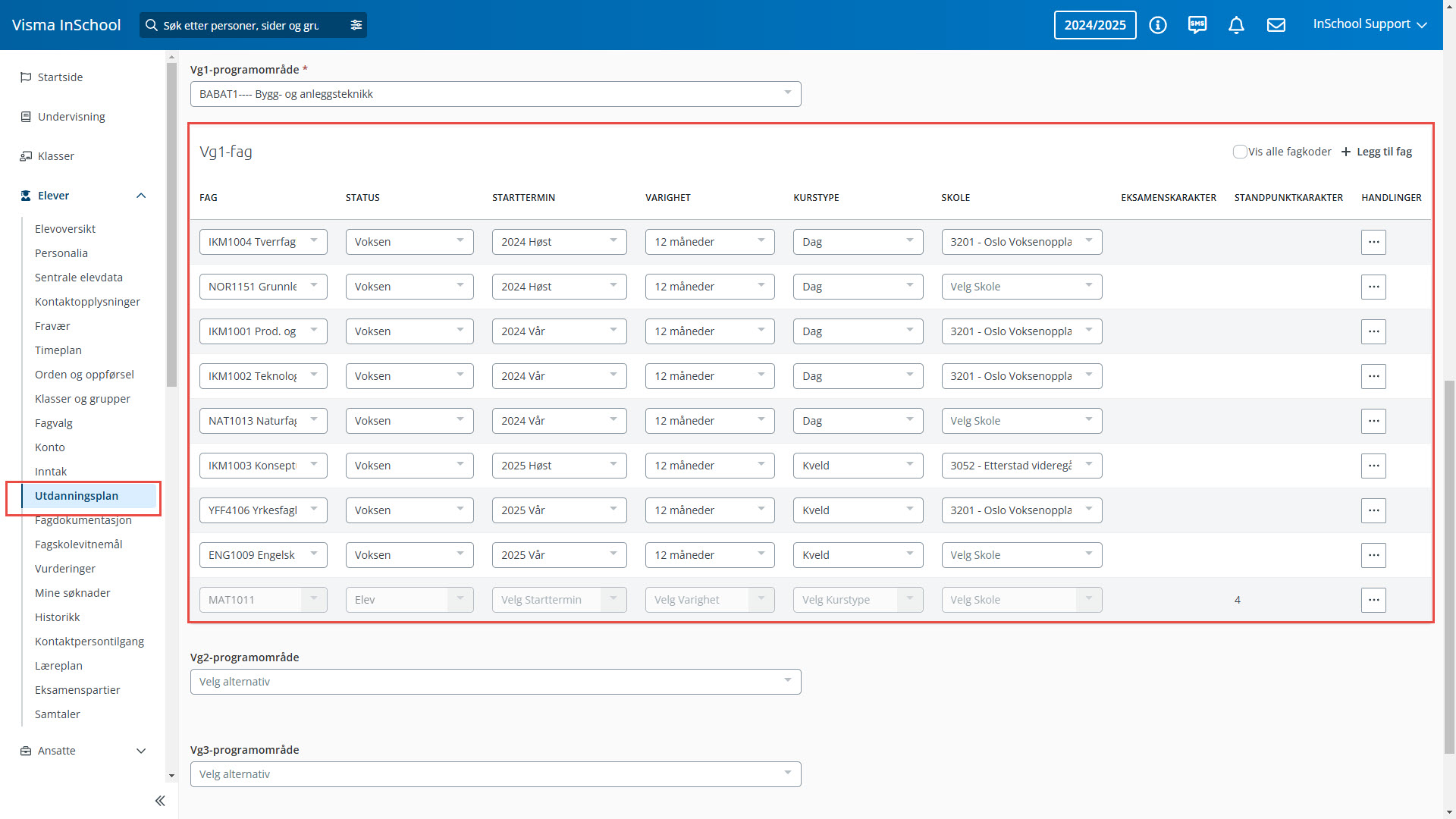Expand the Ansatte menu section

point(141,751)
